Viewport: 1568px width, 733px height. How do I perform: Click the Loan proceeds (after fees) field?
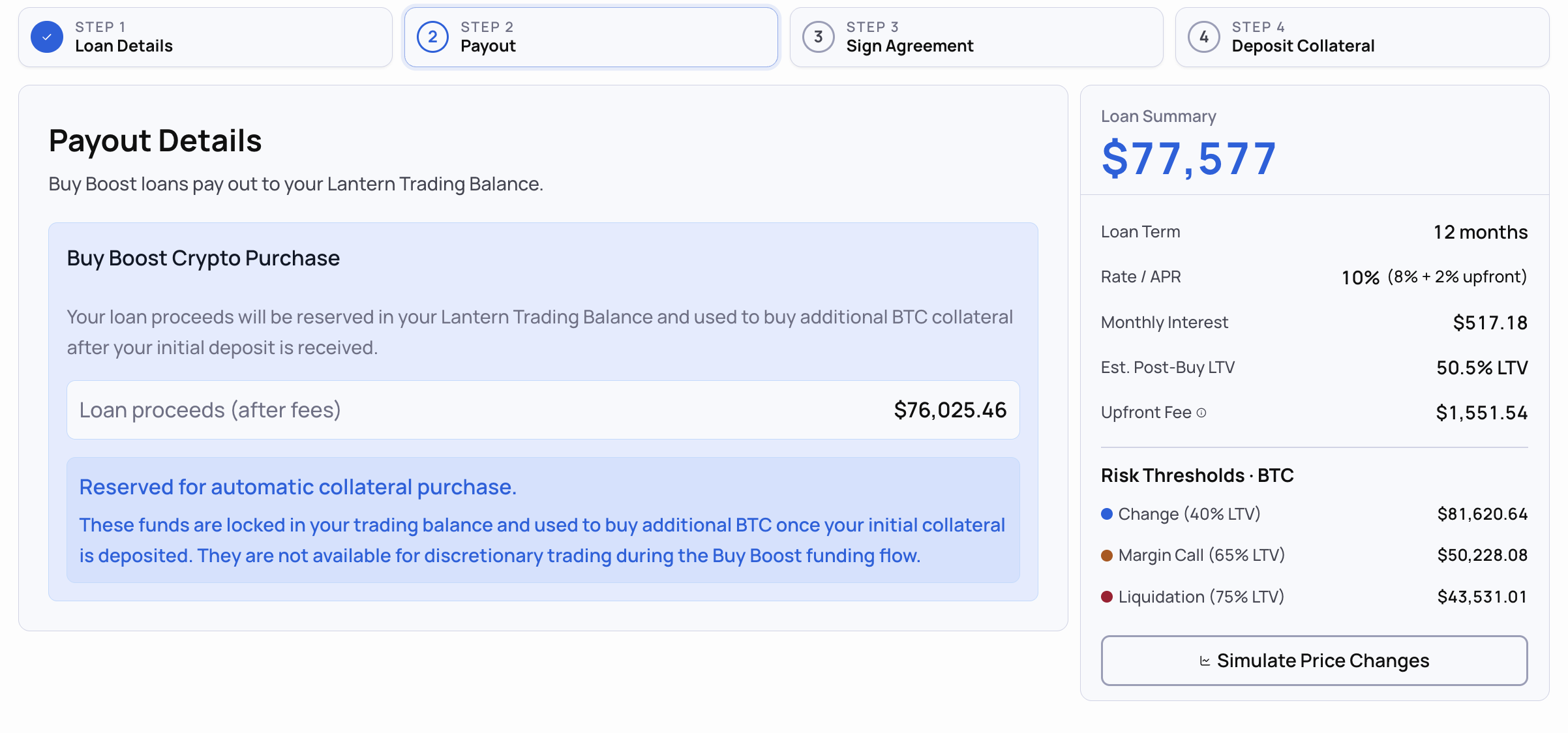pyautogui.click(x=543, y=410)
